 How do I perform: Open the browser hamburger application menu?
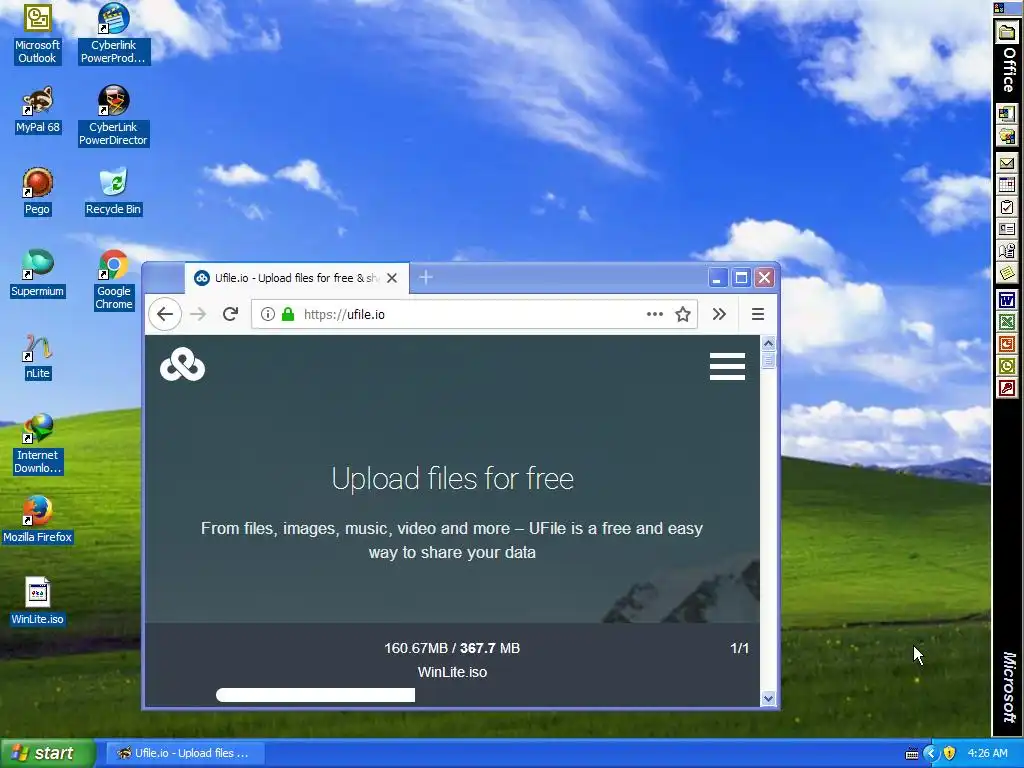click(758, 314)
